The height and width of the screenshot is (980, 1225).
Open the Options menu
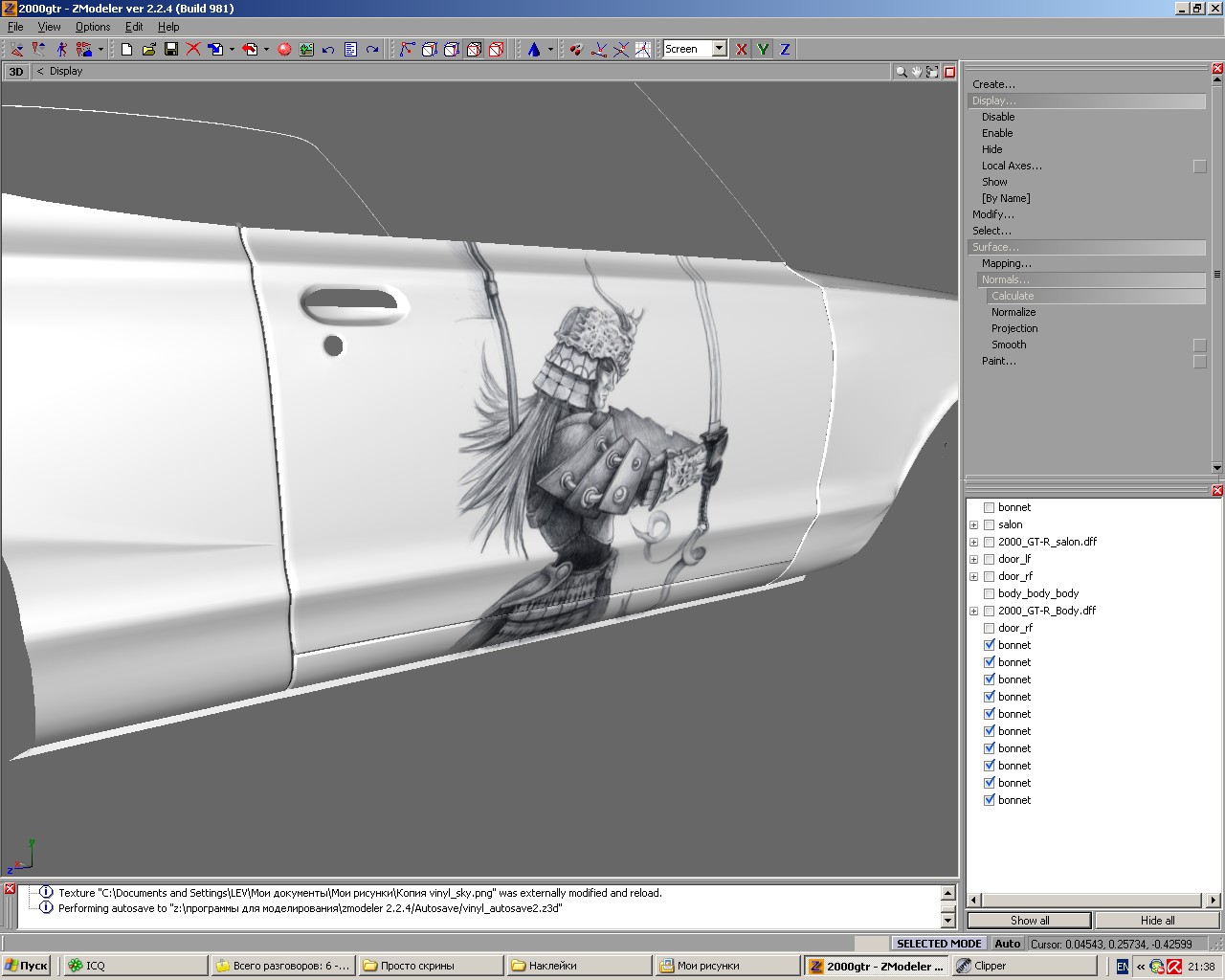pos(93,27)
